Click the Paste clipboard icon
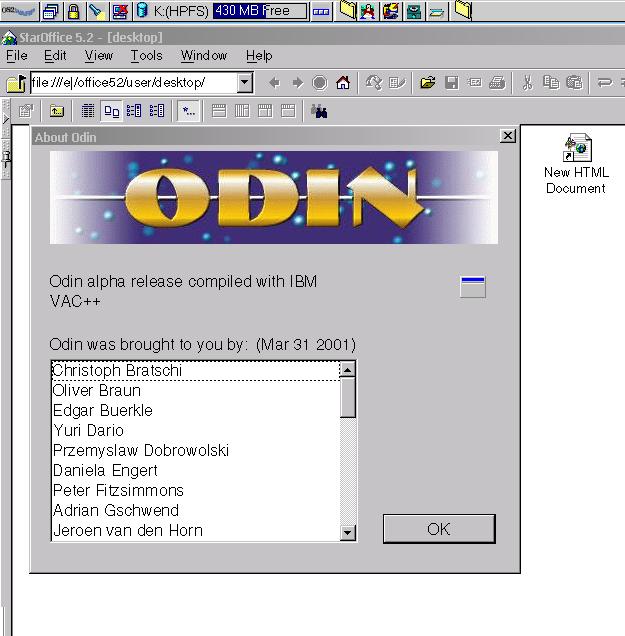The image size is (625, 636). 574,83
